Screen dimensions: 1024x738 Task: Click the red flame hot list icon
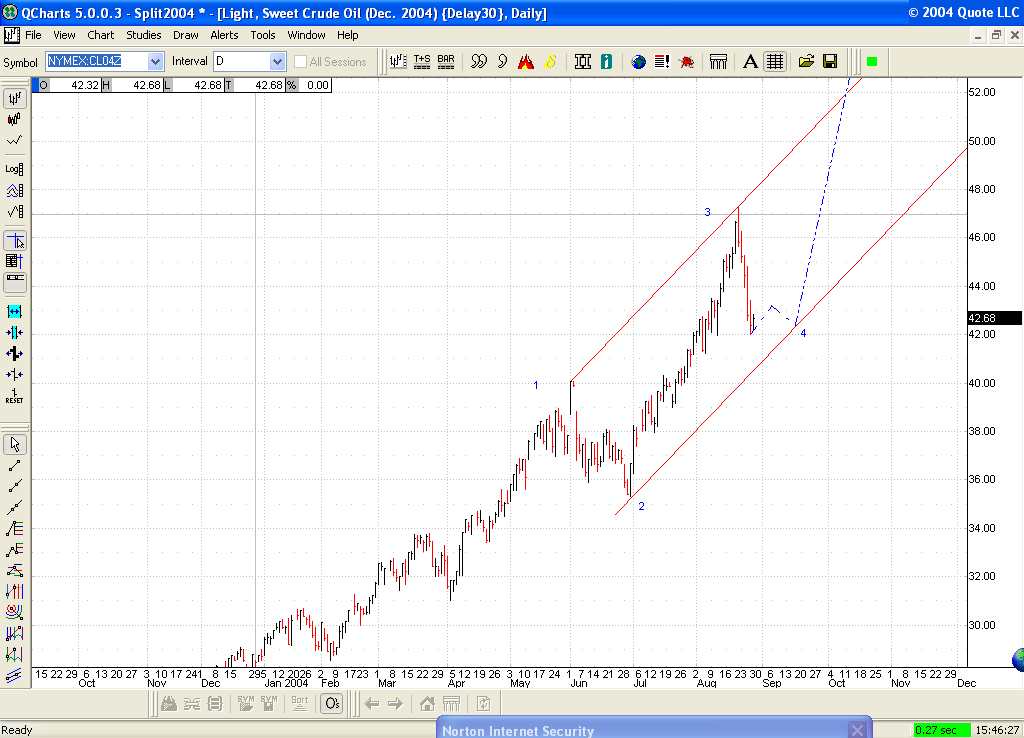click(526, 61)
